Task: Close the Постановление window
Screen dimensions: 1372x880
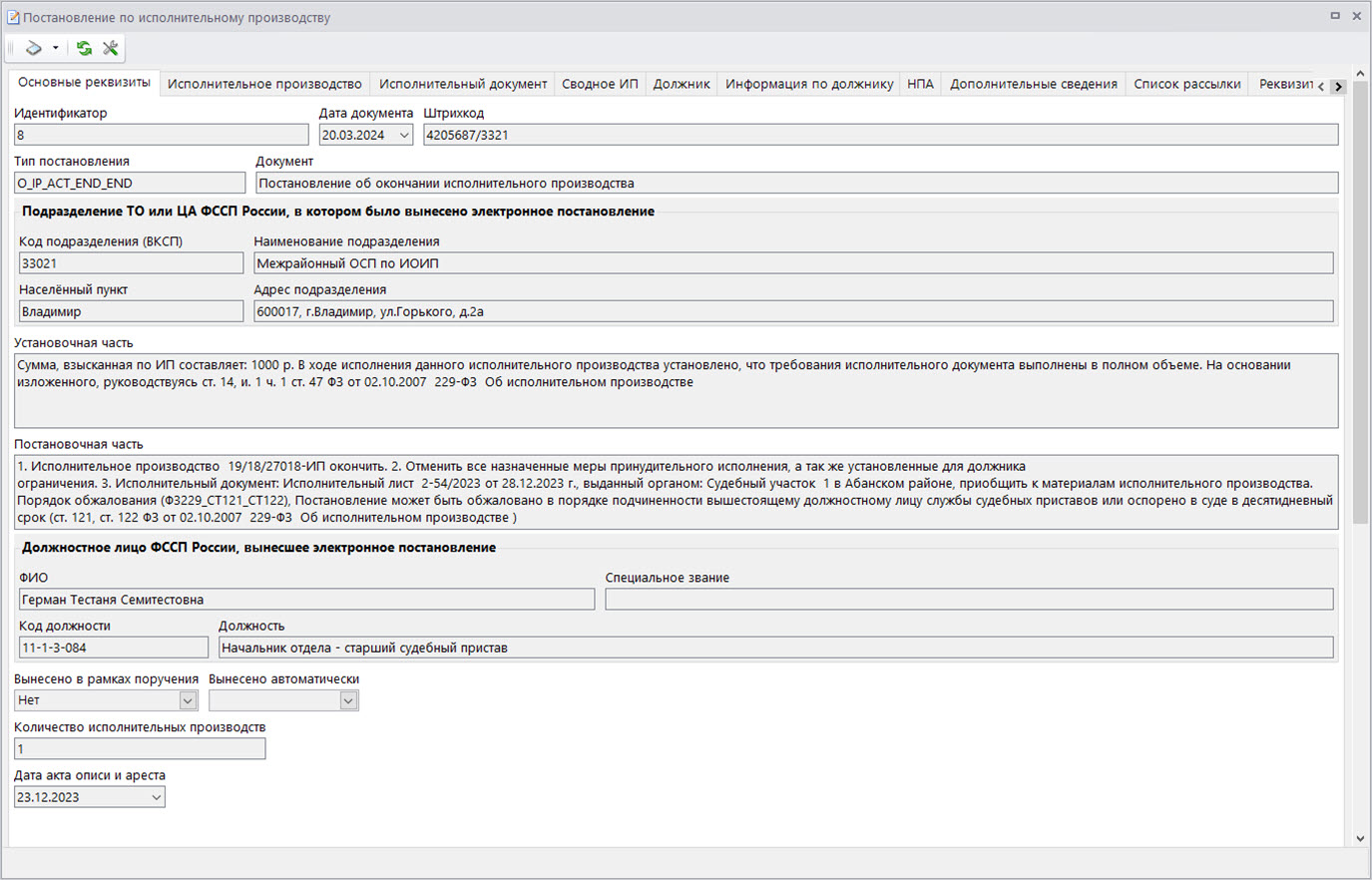Action: point(1357,16)
